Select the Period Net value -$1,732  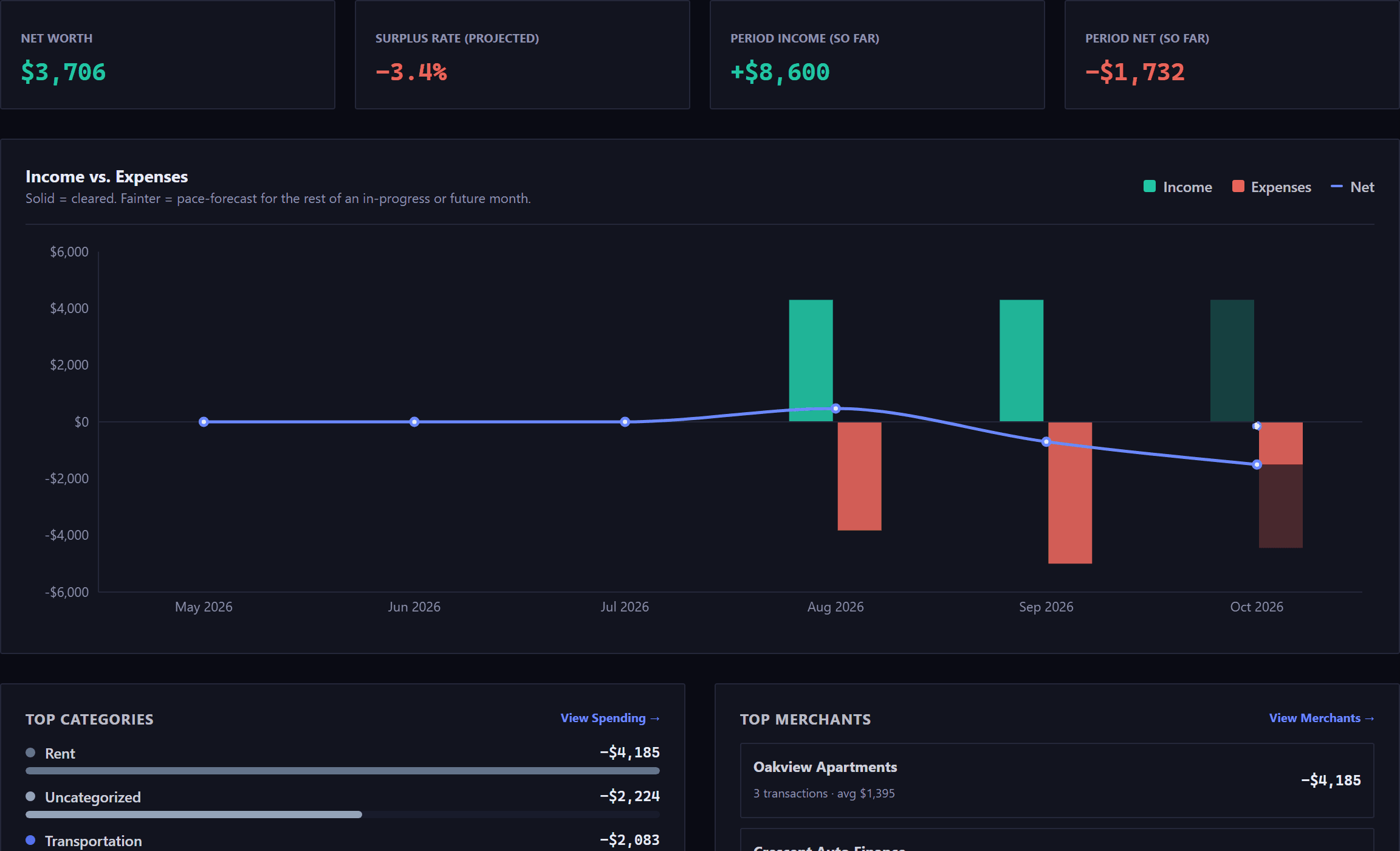click(x=1134, y=72)
